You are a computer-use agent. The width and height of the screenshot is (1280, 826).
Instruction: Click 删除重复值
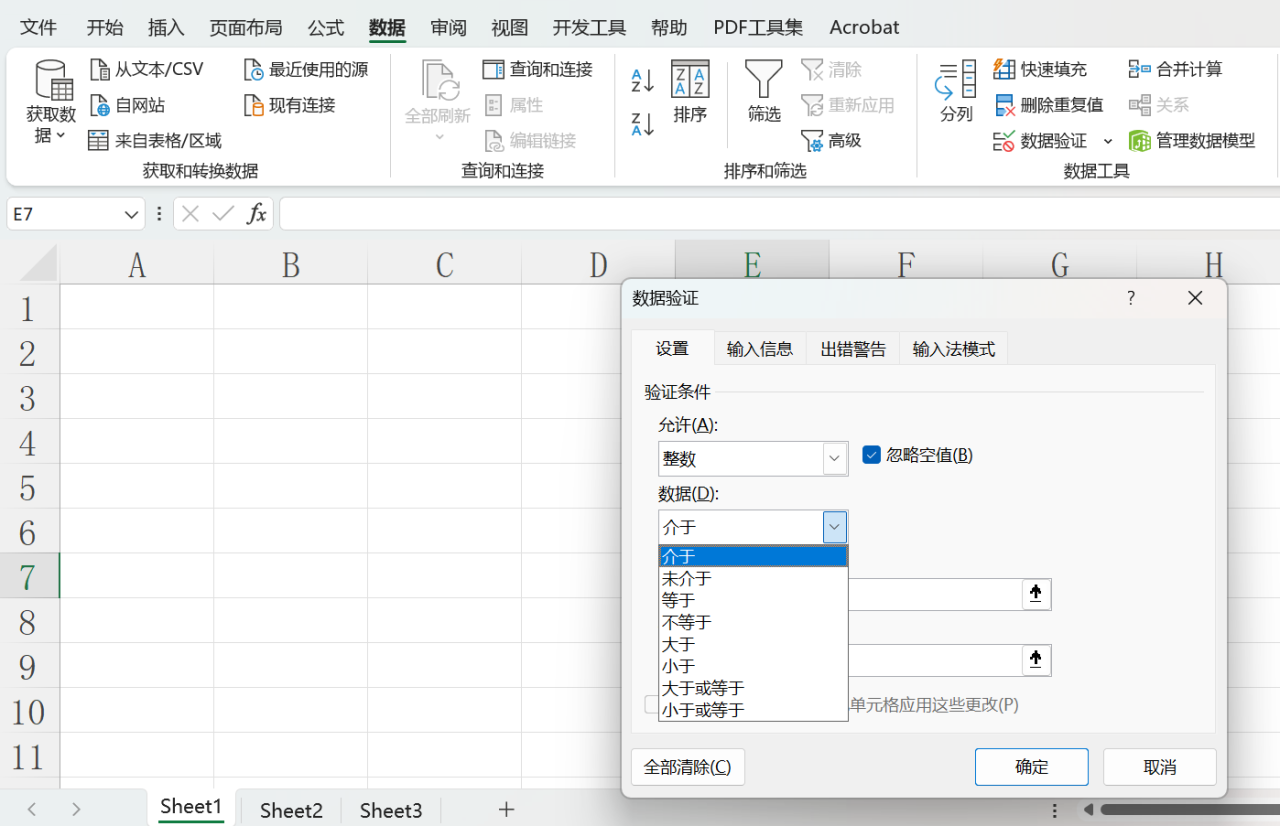click(1048, 105)
